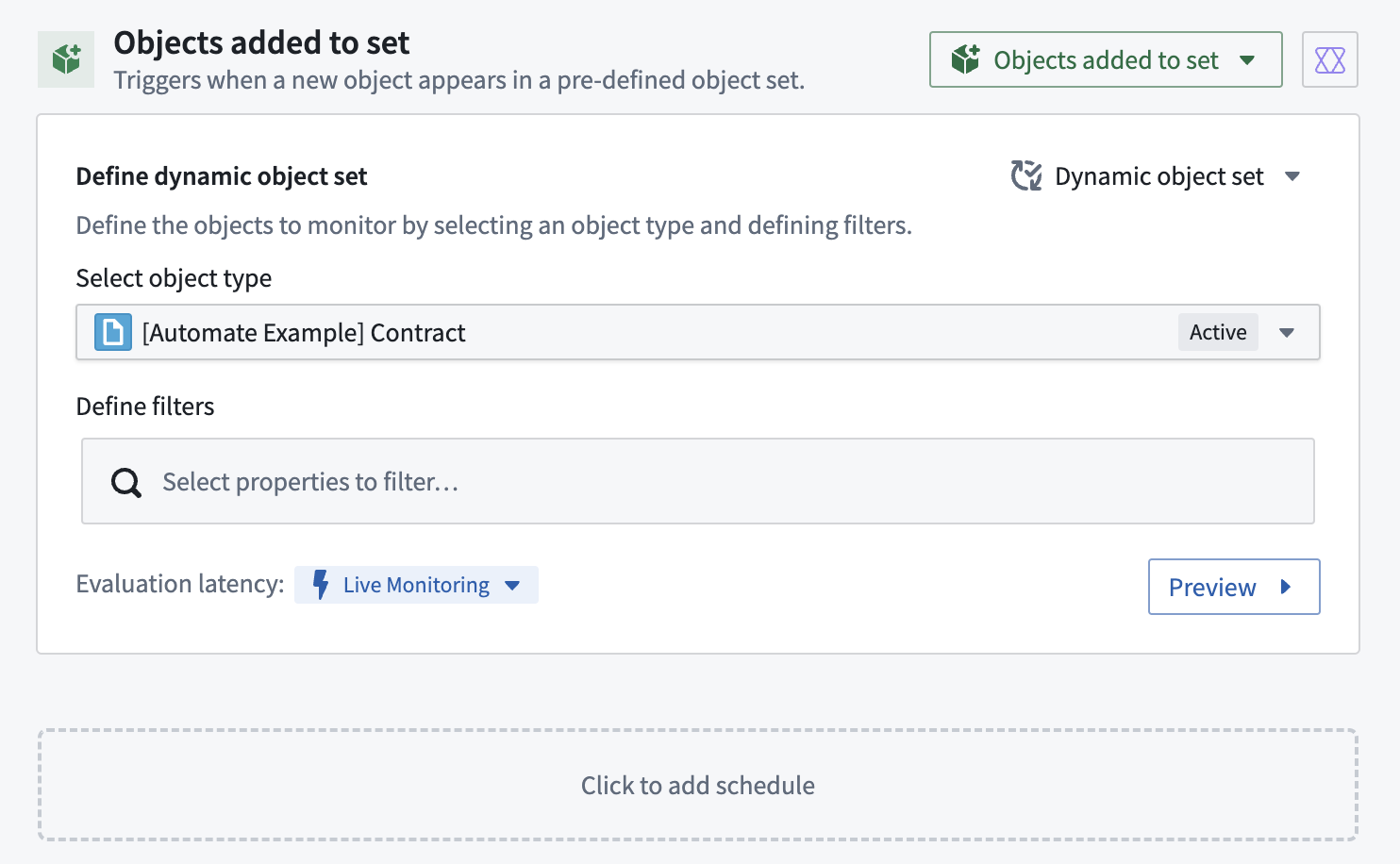
Task: Click the Objects added to set heading
Action: pyautogui.click(x=261, y=42)
